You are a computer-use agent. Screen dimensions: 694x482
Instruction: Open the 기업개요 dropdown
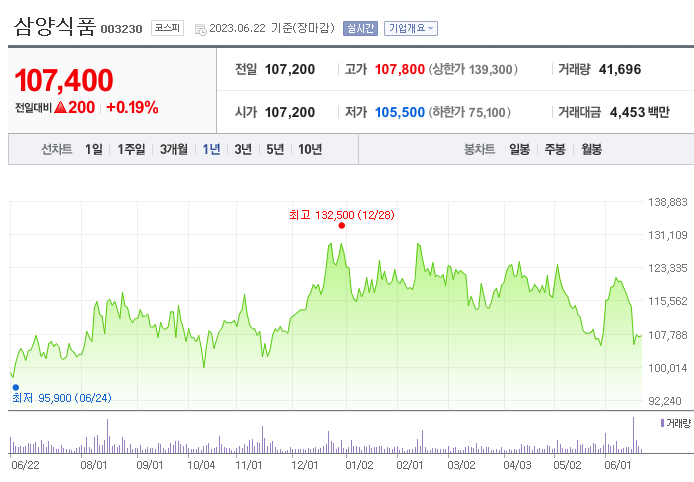pos(411,28)
